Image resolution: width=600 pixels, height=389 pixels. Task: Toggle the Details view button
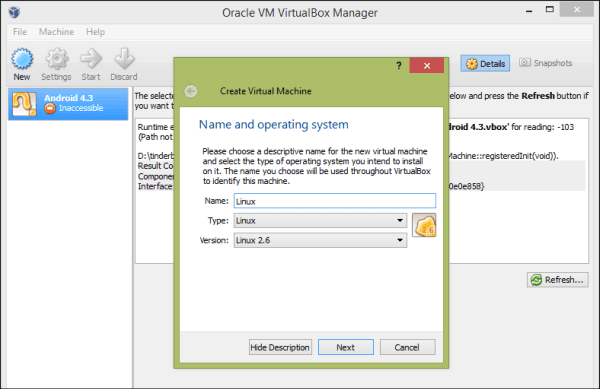[485, 63]
